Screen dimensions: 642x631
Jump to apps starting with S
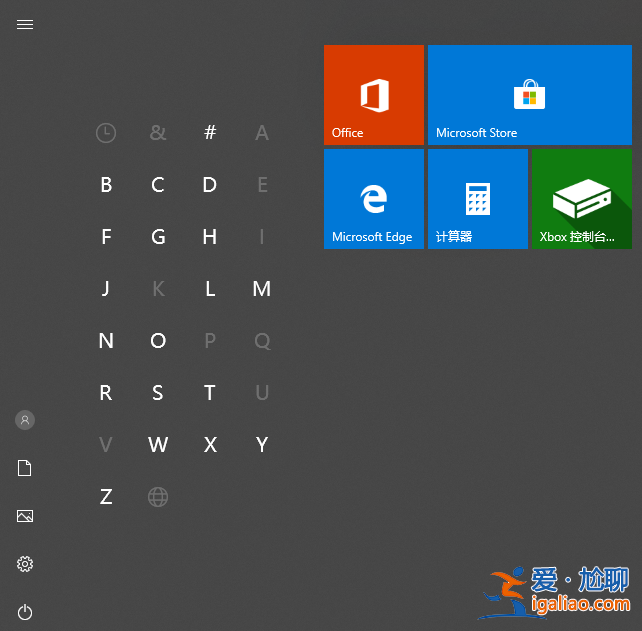pos(158,393)
